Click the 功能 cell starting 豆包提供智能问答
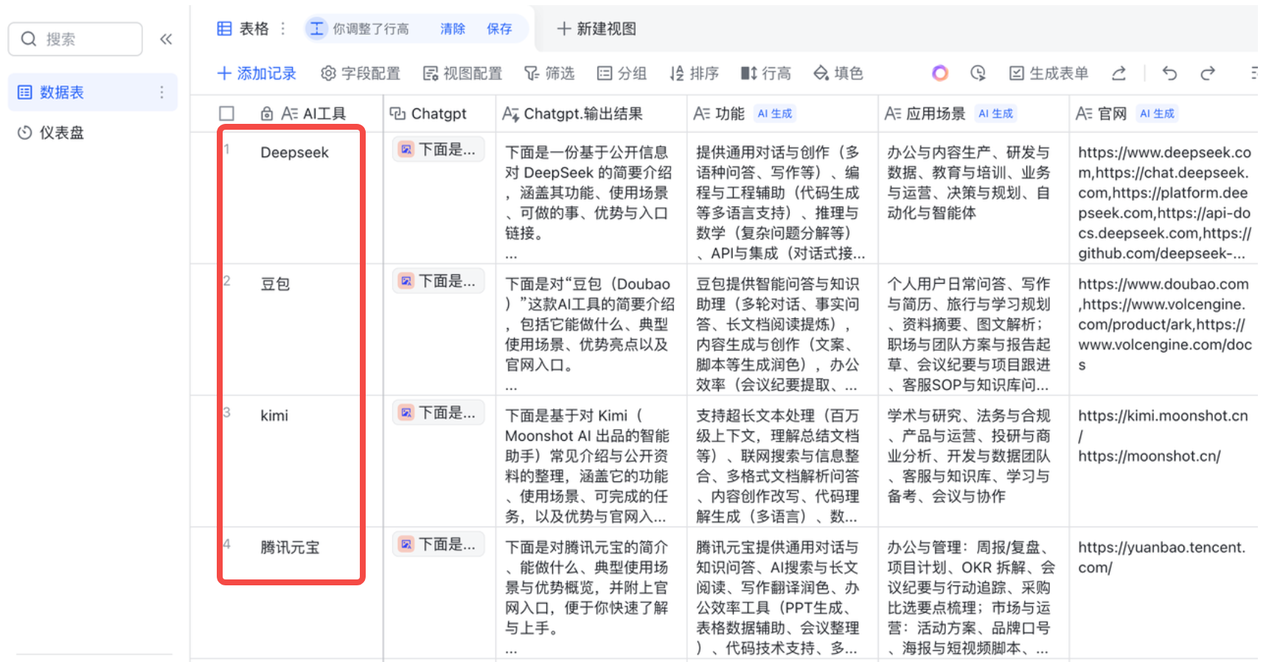 pos(783,329)
